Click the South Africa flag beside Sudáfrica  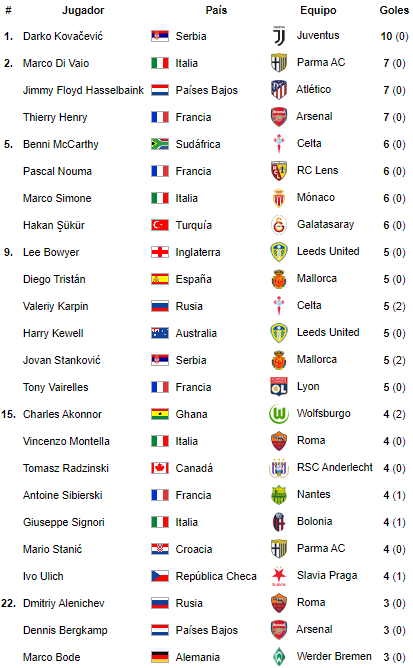point(160,144)
